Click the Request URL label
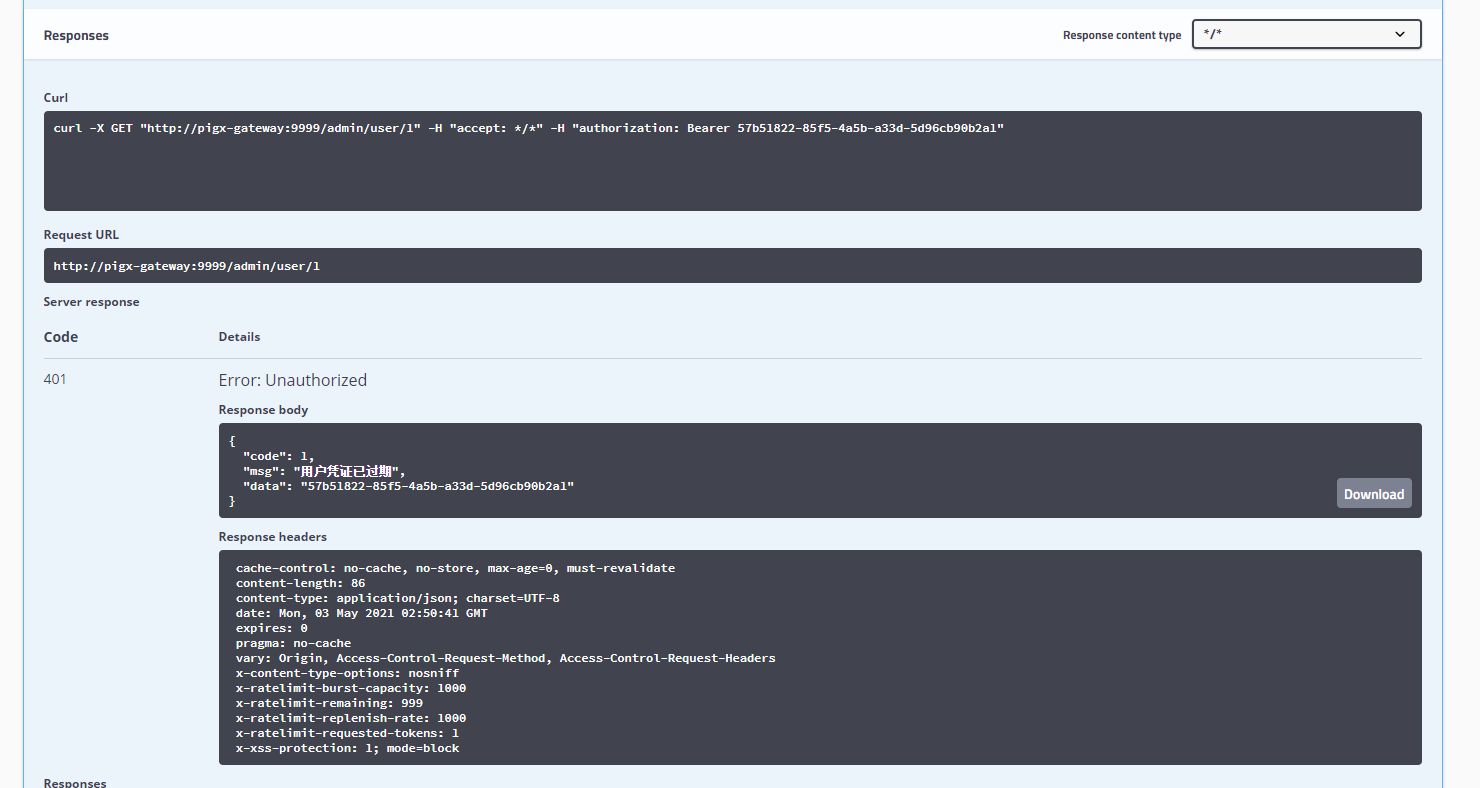The height and width of the screenshot is (788, 1480). (x=81, y=235)
